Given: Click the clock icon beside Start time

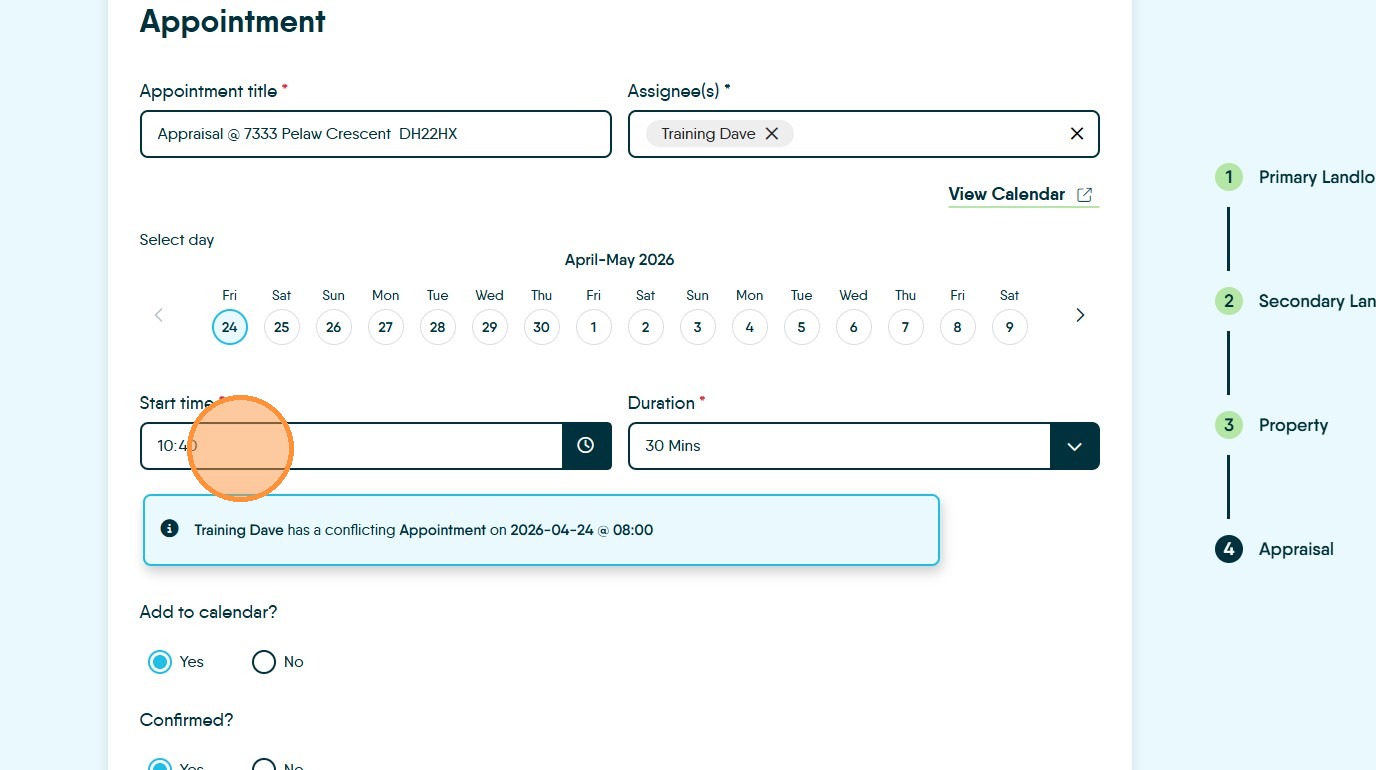Looking at the screenshot, I should coord(586,446).
